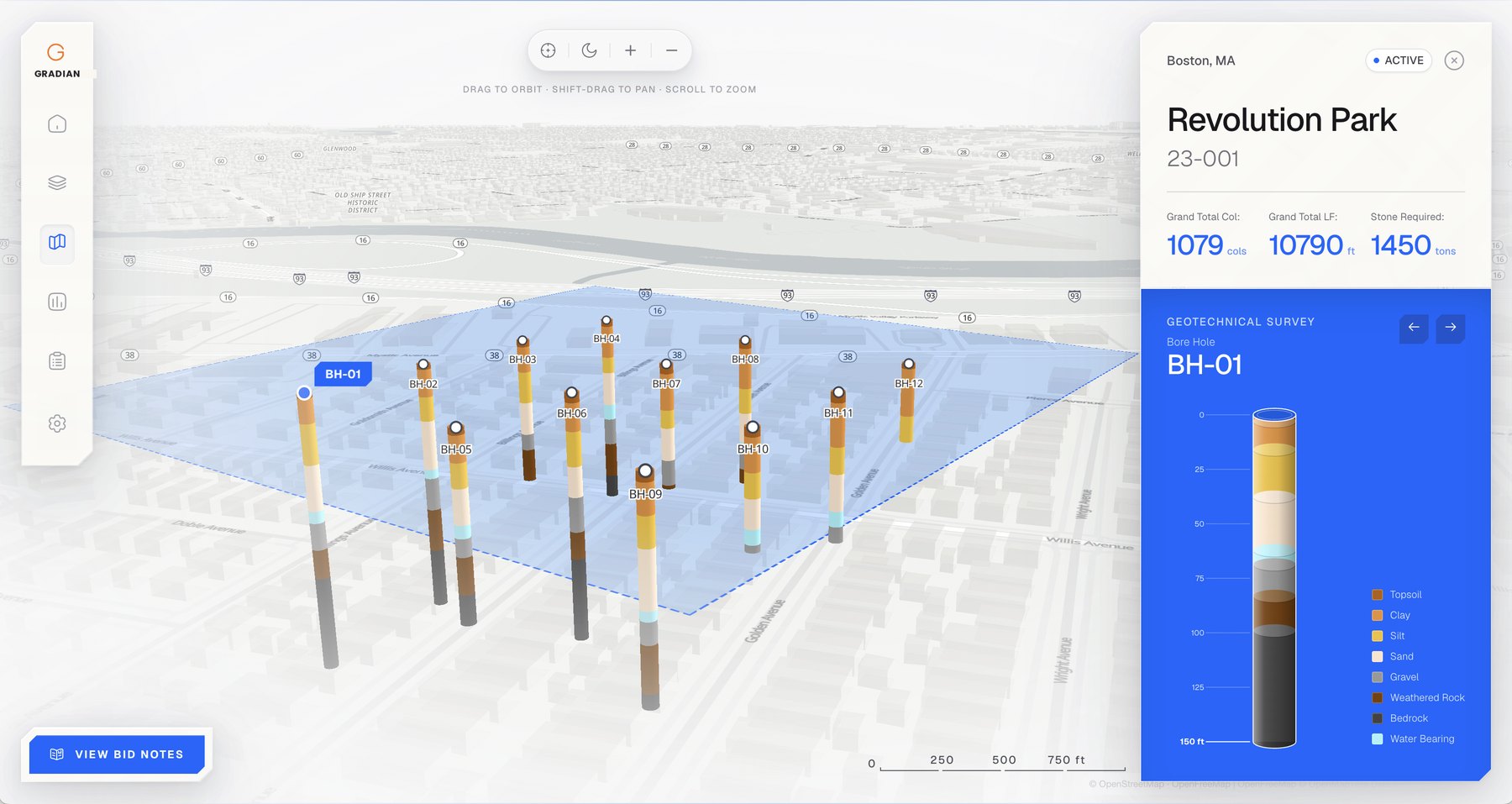The width and height of the screenshot is (1512, 804).
Task: Click the Weathered Rock legend swatch
Action: coord(1378,697)
